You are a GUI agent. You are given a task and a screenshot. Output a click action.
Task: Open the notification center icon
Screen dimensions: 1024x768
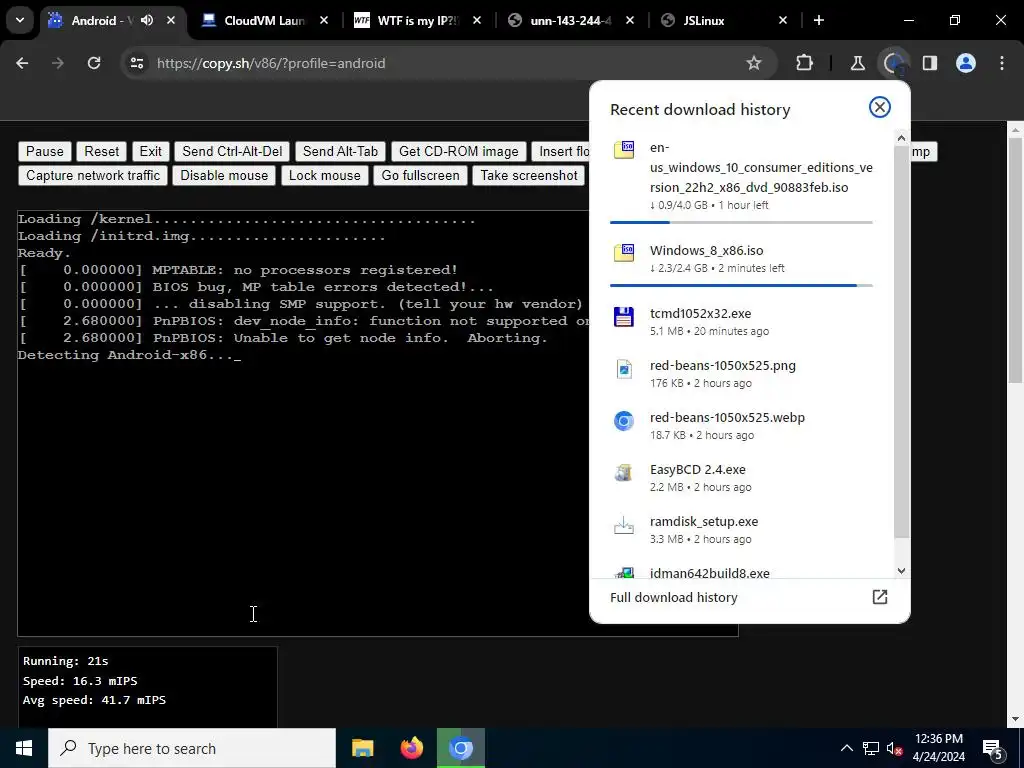click(993, 749)
